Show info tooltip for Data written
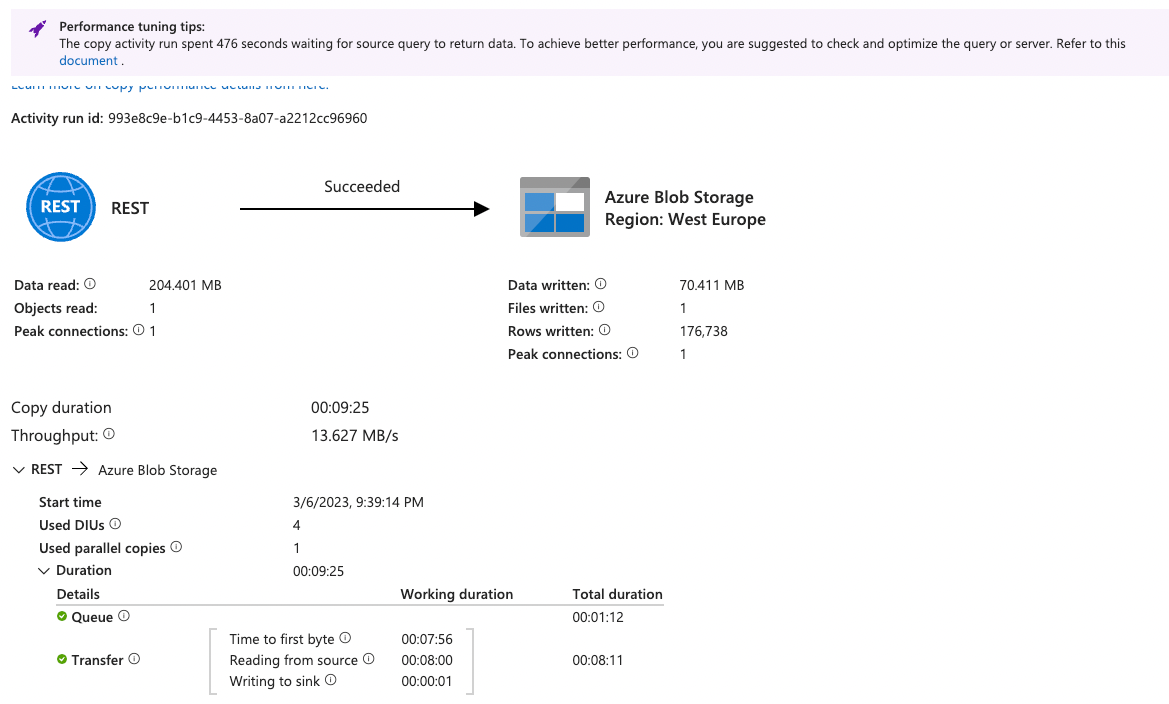This screenshot has width=1169, height=704. pyautogui.click(x=601, y=284)
